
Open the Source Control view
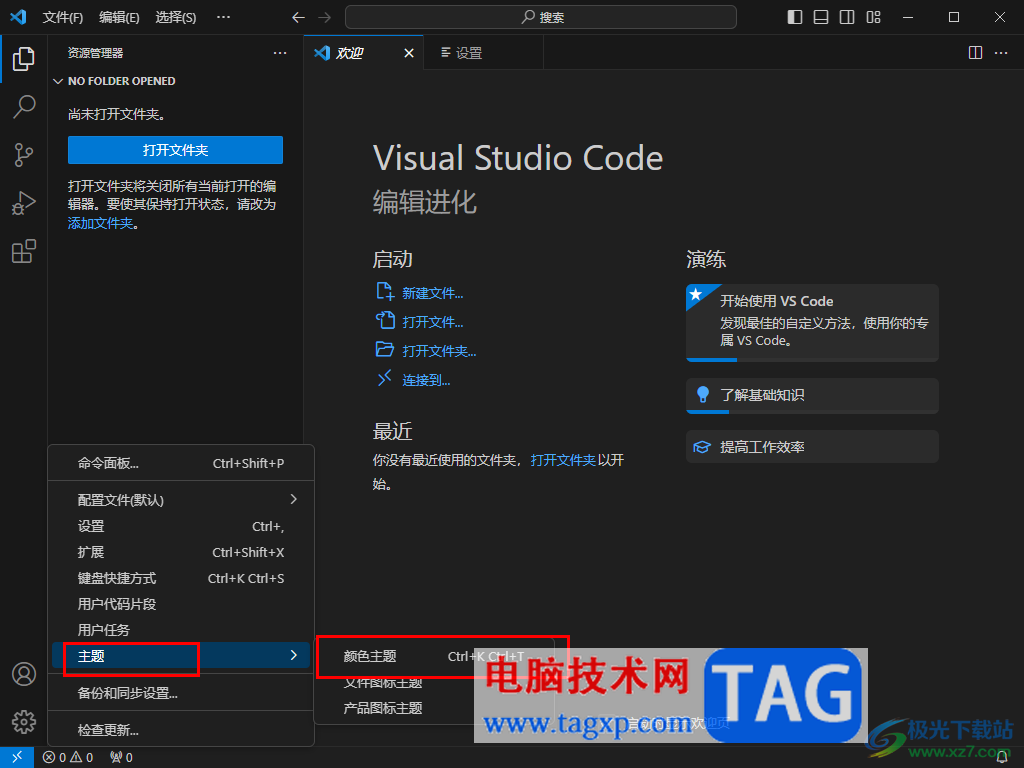24,154
